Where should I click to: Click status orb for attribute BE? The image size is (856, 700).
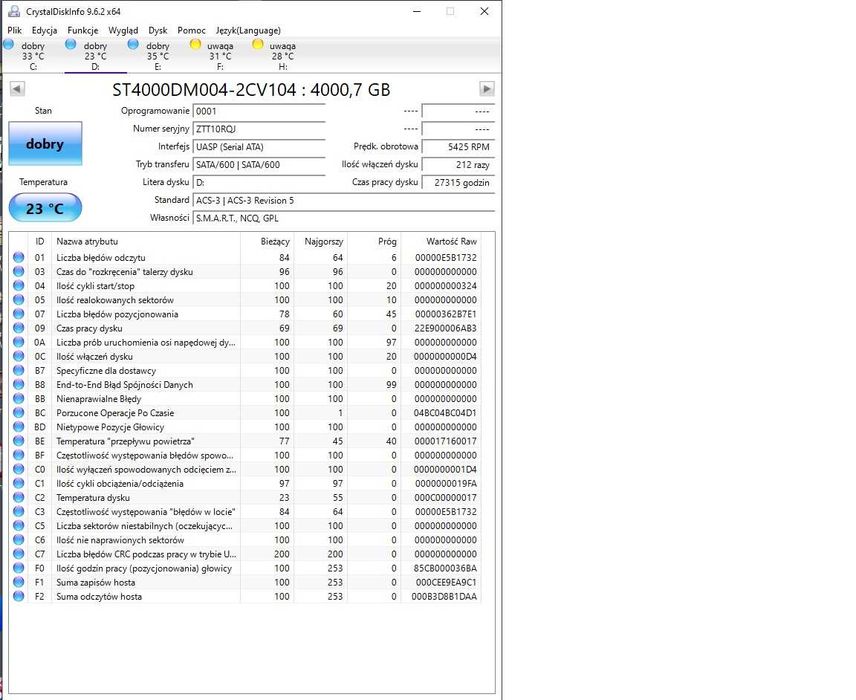(19, 441)
